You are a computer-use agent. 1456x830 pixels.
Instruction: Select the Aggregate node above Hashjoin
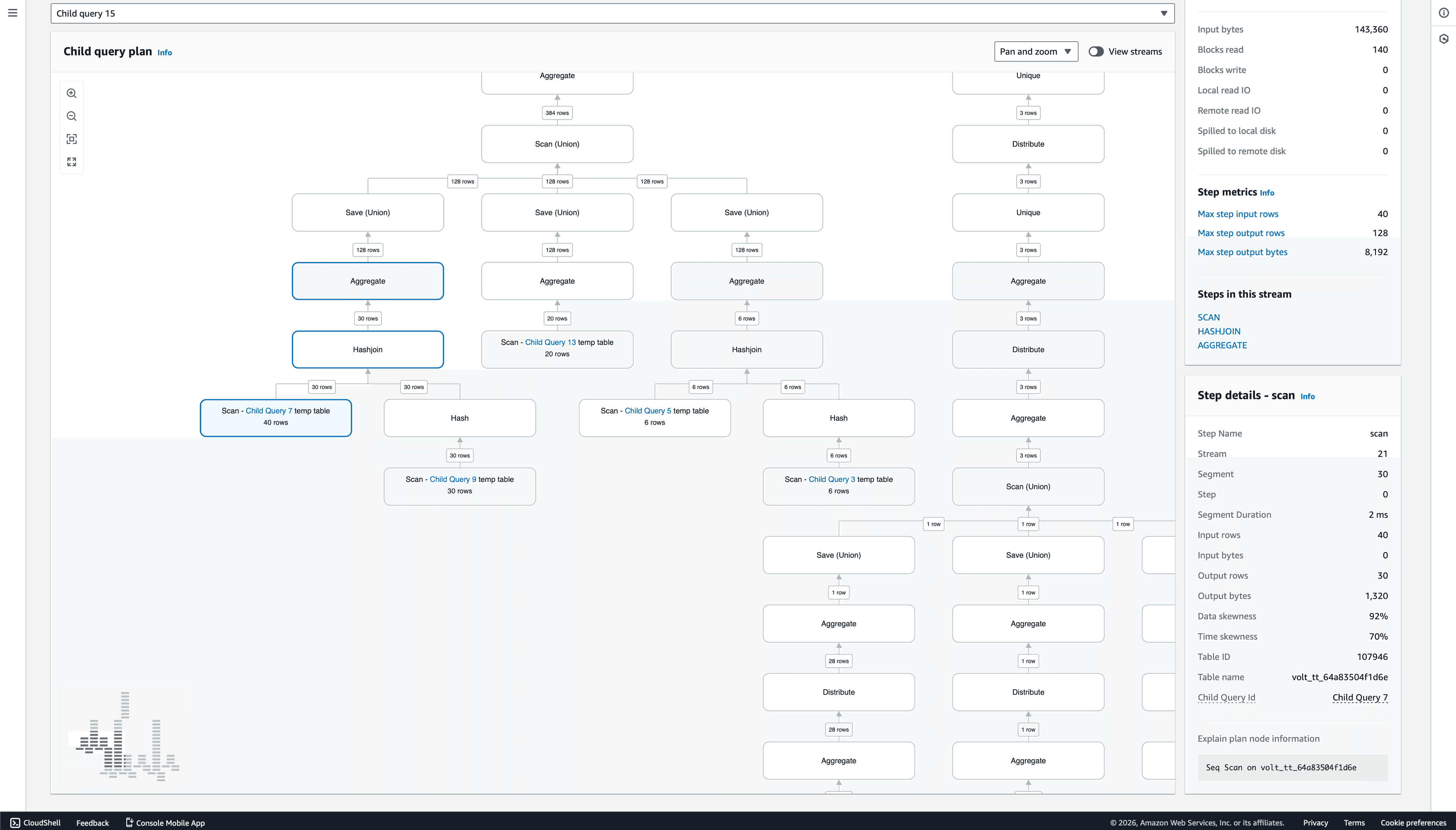(367, 281)
